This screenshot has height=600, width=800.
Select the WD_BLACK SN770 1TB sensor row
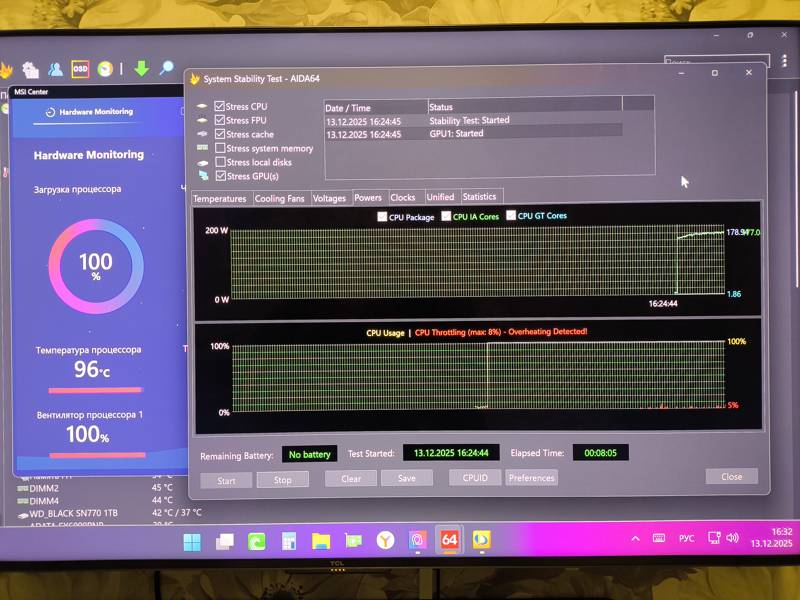(x=73, y=513)
